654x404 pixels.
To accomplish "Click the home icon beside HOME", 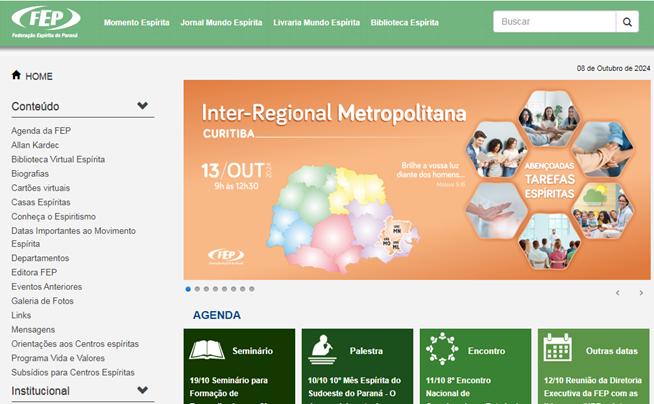I will click(x=16, y=75).
